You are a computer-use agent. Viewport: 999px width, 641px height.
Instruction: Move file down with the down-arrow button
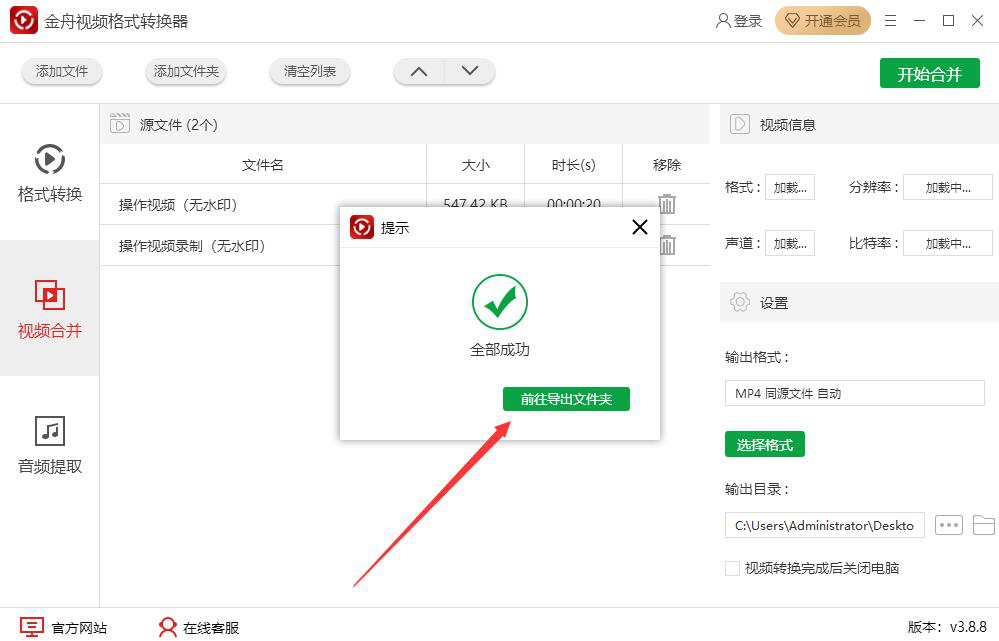click(x=470, y=71)
